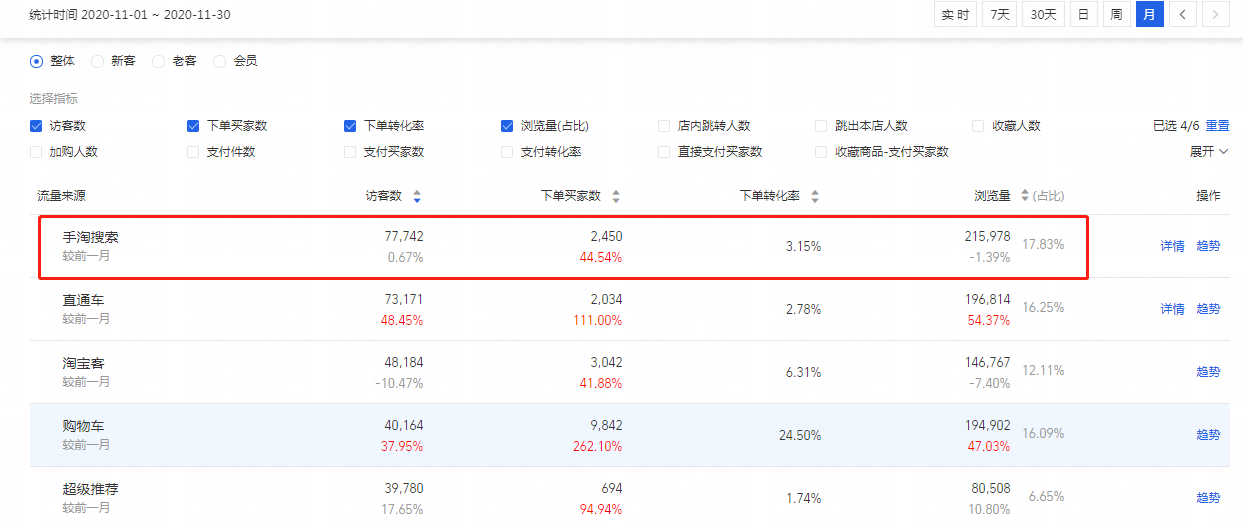The width and height of the screenshot is (1243, 526).
Task: Sort by 浏览量 column arrows
Action: pos(1025,196)
